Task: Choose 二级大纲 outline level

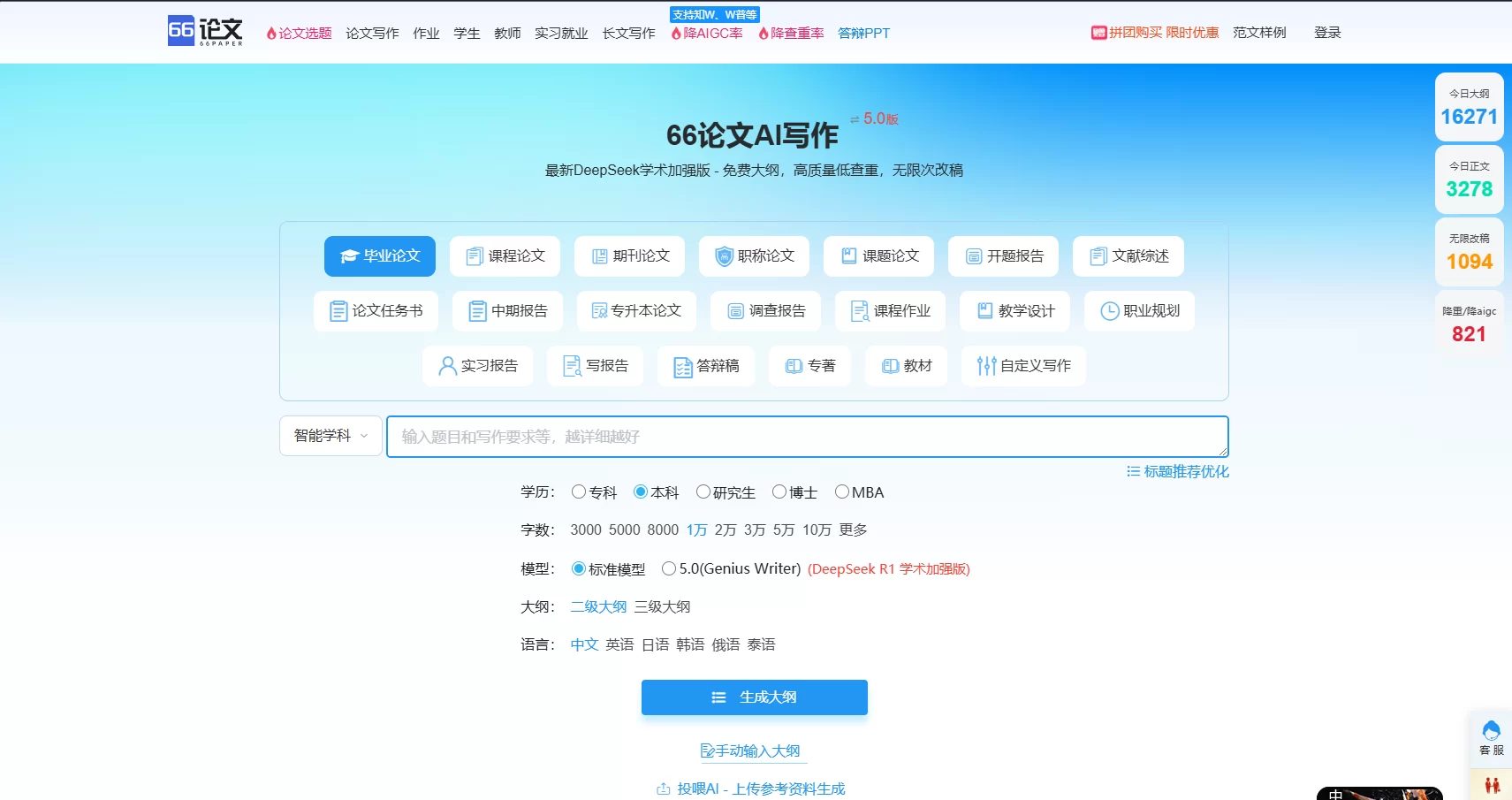Action: tap(598, 607)
